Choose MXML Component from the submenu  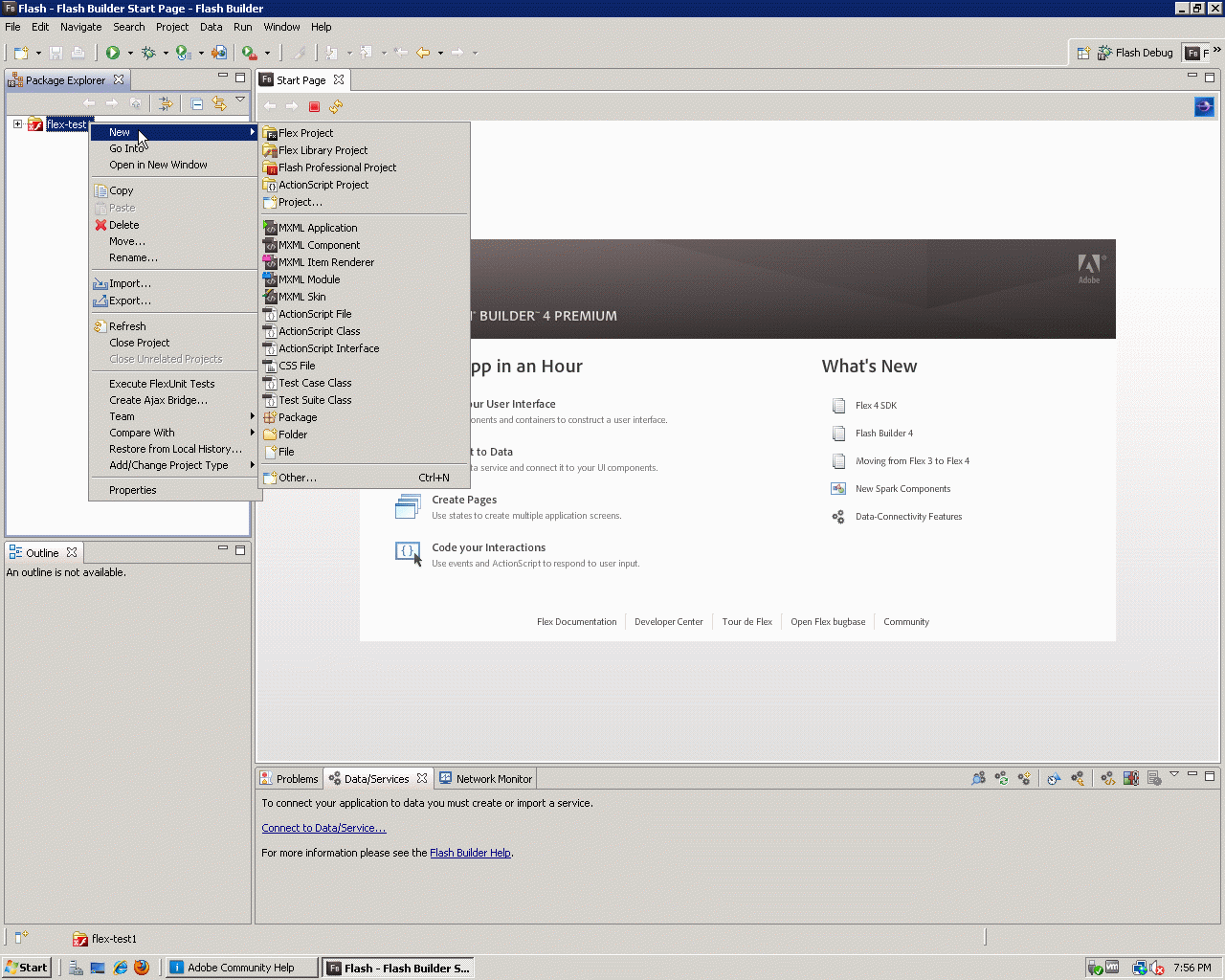tap(365, 245)
